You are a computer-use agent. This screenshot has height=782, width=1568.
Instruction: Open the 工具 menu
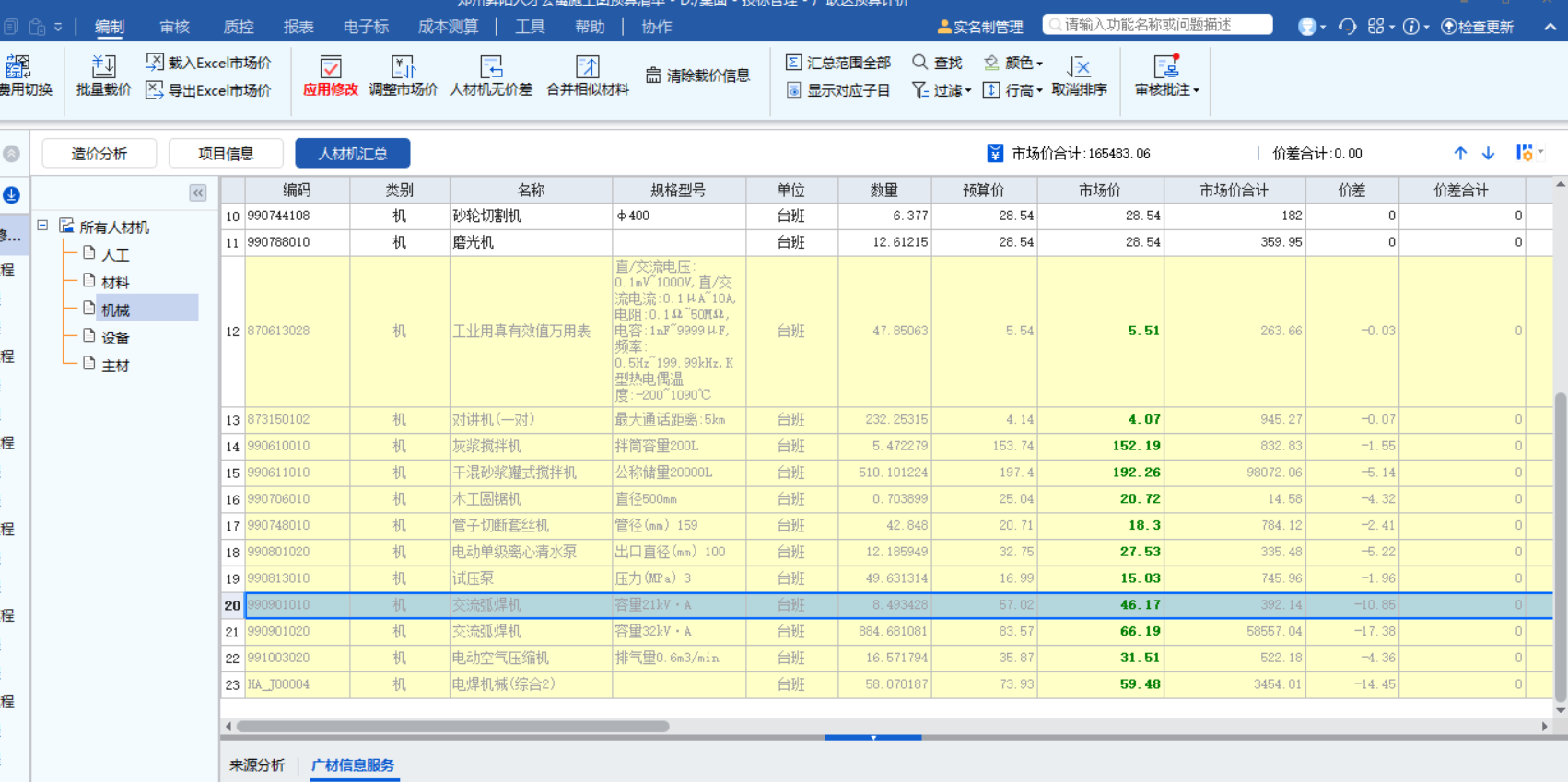[x=530, y=27]
